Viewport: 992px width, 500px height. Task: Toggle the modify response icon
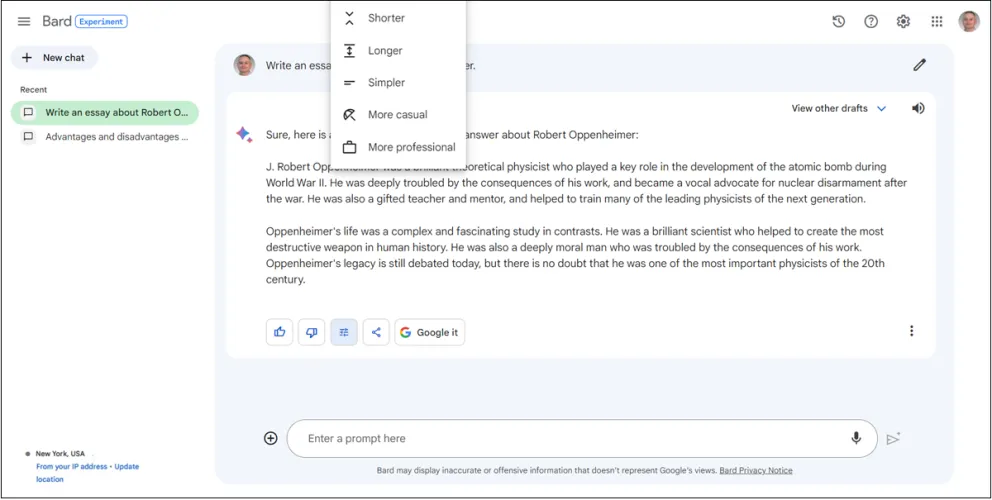(x=343, y=332)
